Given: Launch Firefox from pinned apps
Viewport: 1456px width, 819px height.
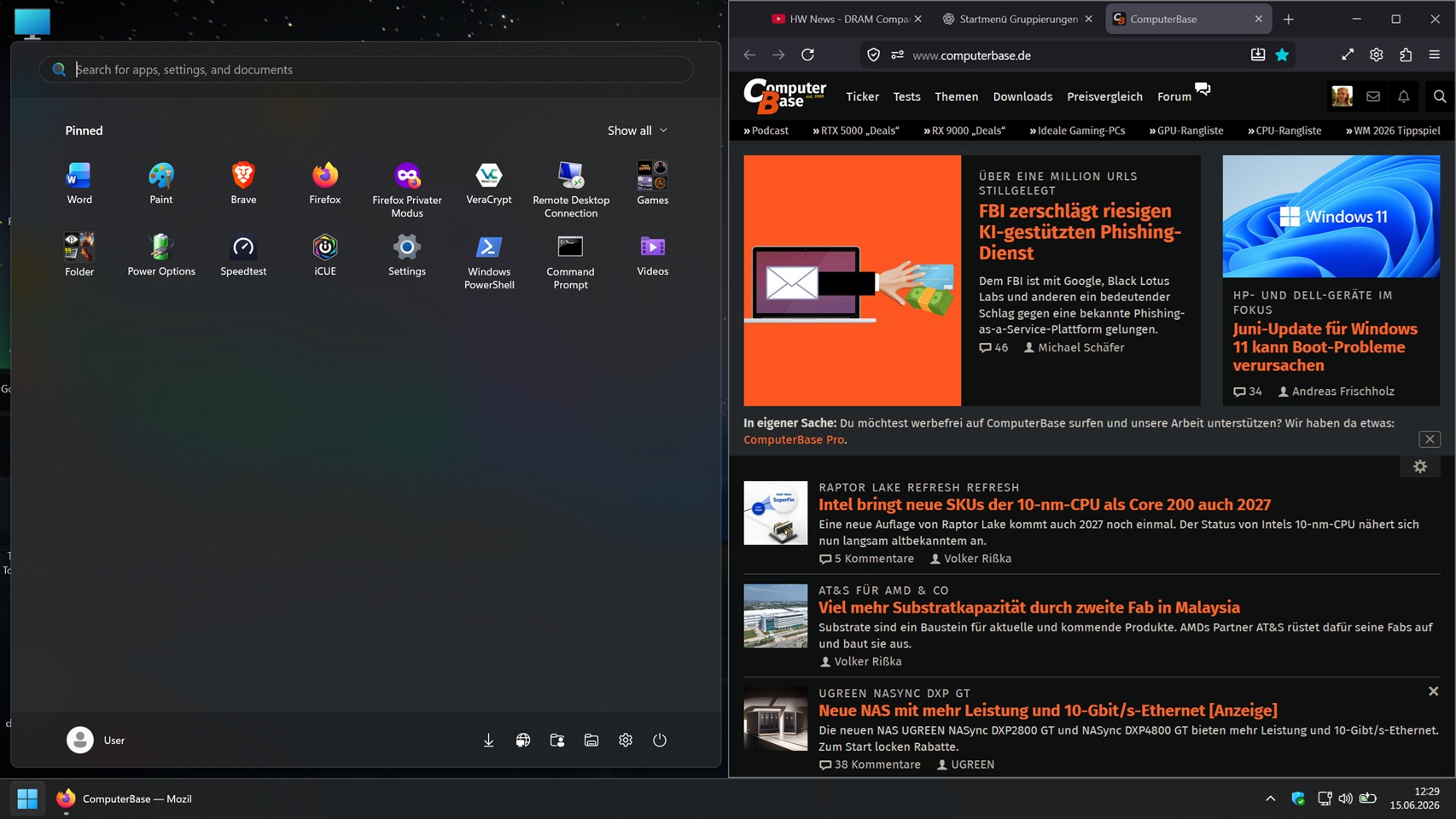Looking at the screenshot, I should click(x=325, y=183).
